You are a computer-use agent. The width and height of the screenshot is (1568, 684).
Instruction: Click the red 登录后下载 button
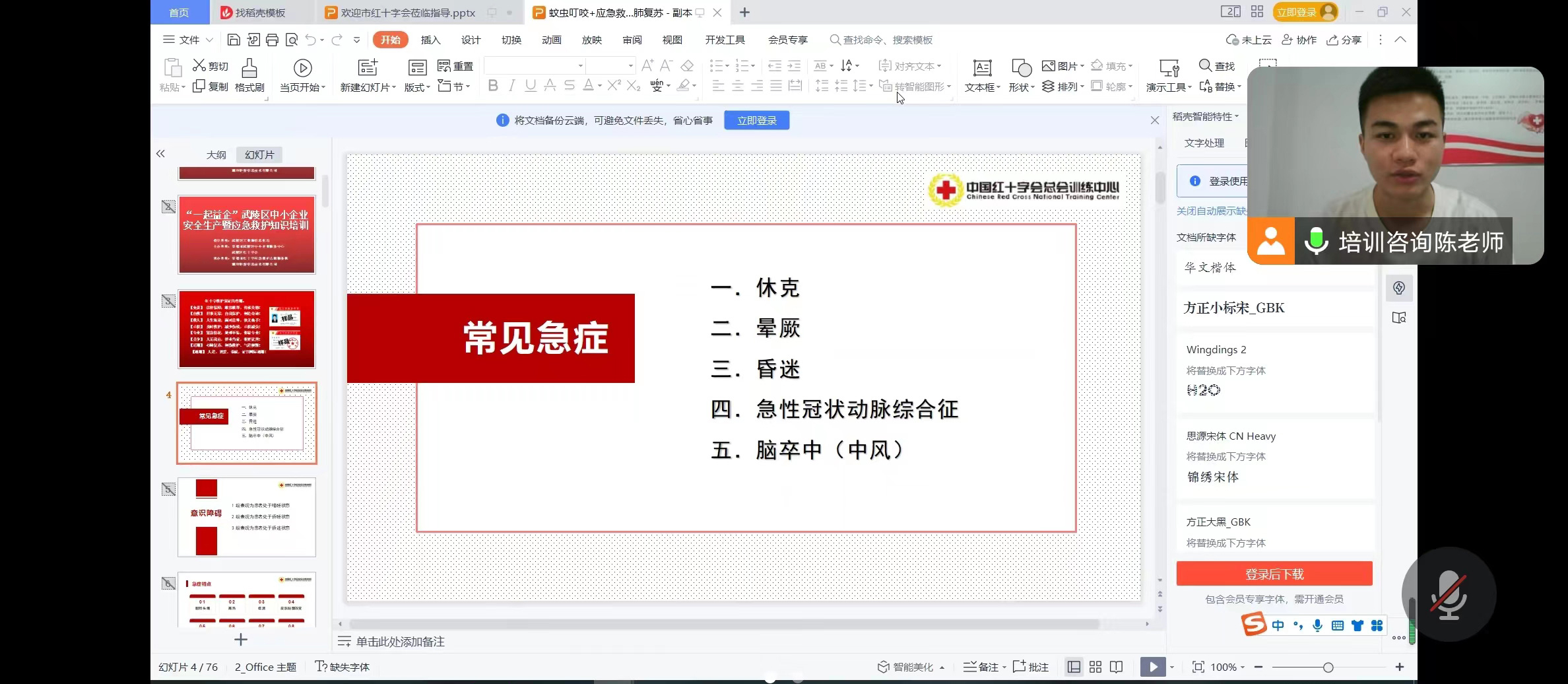(1274, 574)
